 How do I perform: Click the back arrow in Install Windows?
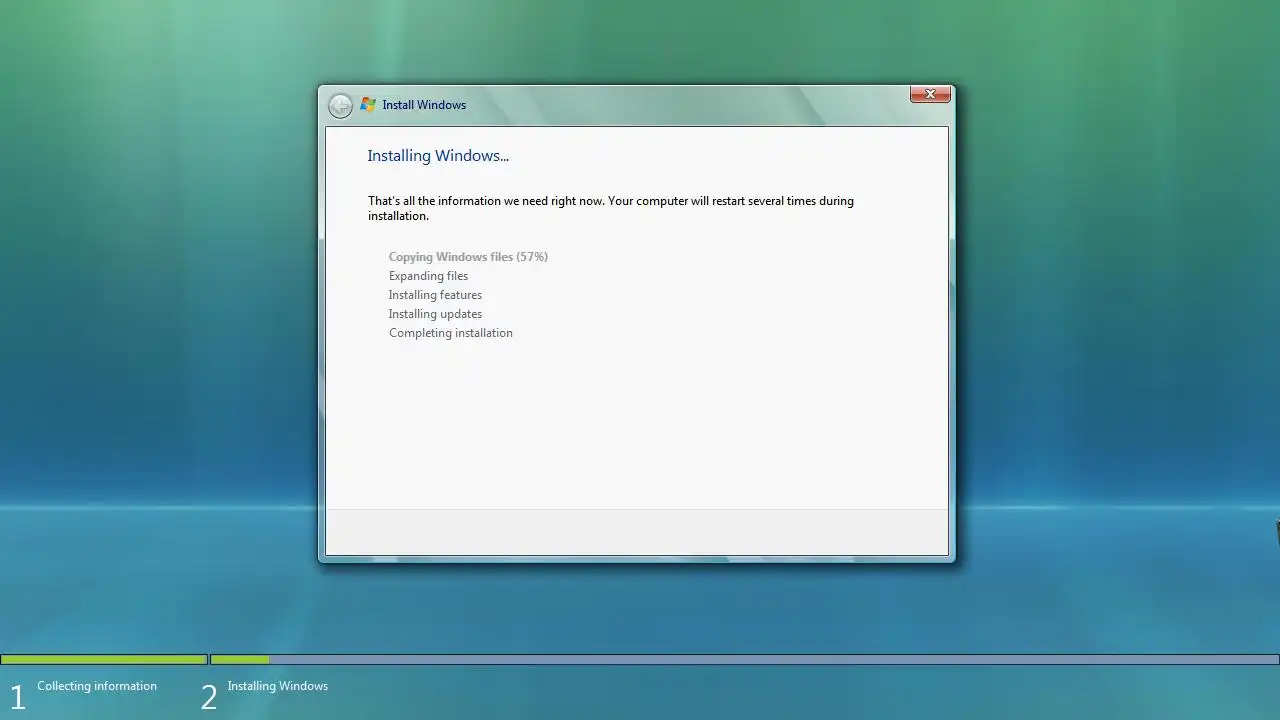click(340, 105)
